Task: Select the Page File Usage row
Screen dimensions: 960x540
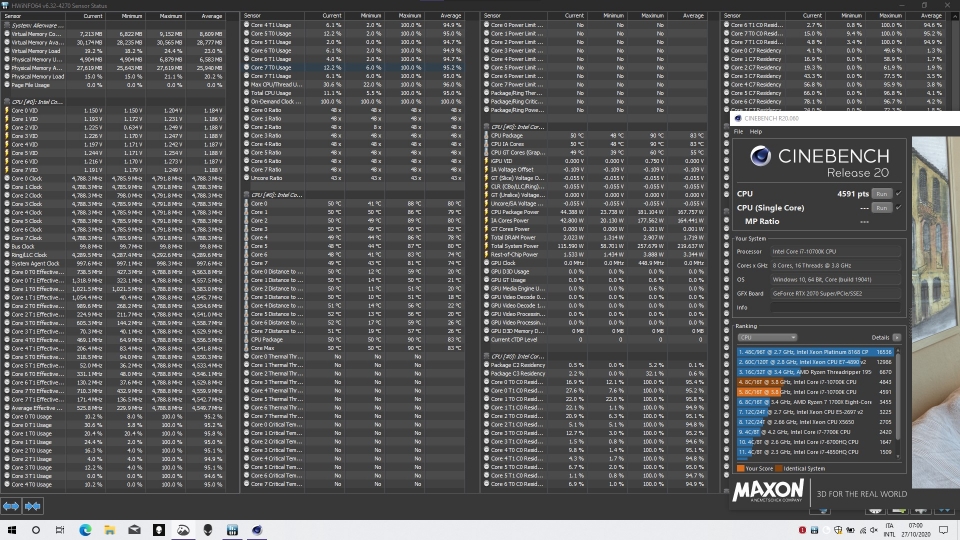Action: tap(113, 84)
